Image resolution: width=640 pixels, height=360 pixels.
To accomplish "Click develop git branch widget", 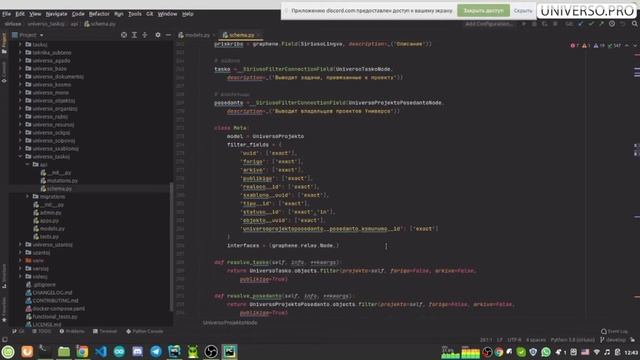I will 613,340.
